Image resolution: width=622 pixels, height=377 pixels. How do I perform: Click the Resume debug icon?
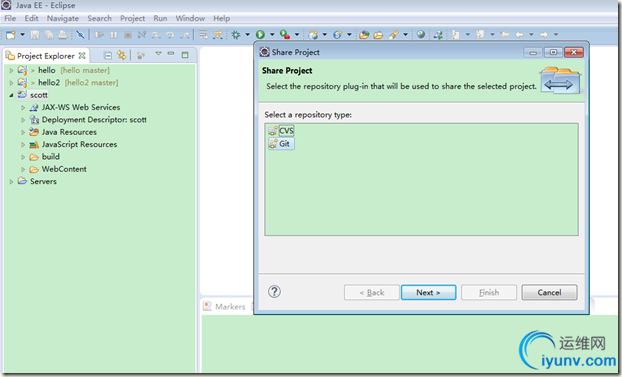tap(100, 35)
